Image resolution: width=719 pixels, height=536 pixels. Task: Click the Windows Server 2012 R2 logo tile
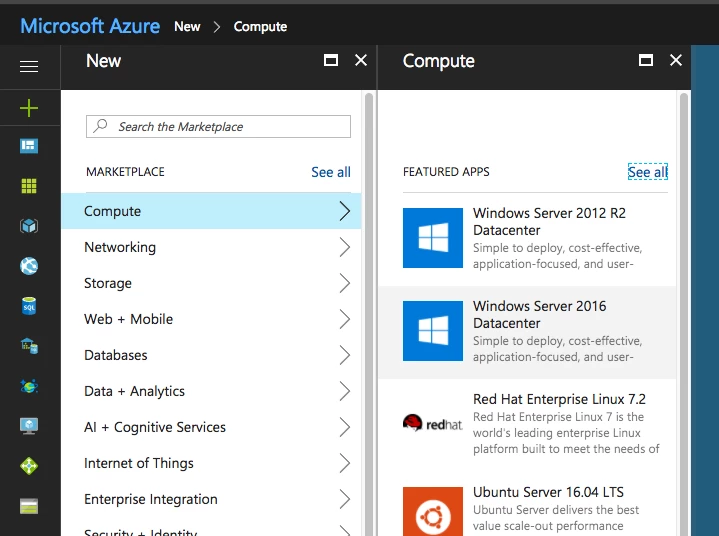click(433, 238)
